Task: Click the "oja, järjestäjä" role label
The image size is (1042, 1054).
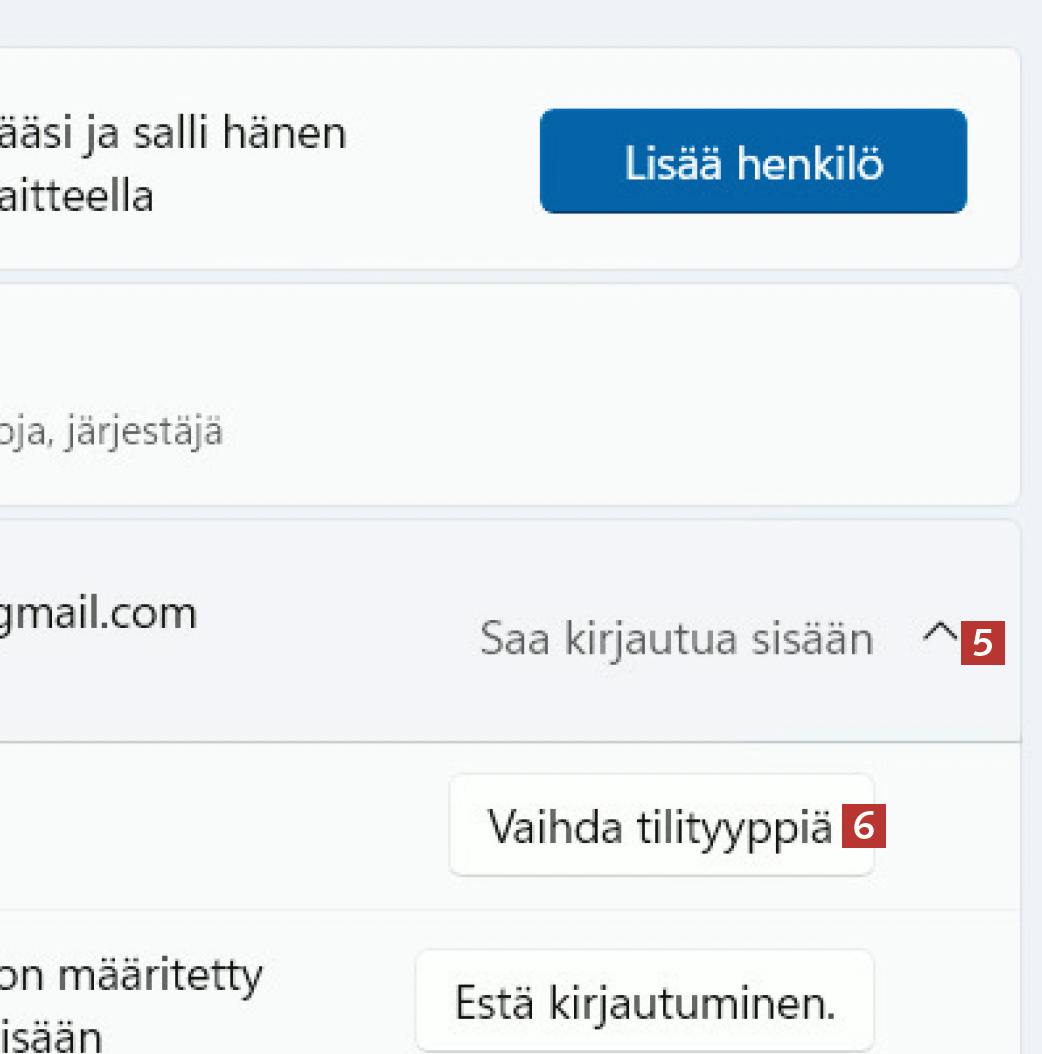Action: (x=110, y=434)
